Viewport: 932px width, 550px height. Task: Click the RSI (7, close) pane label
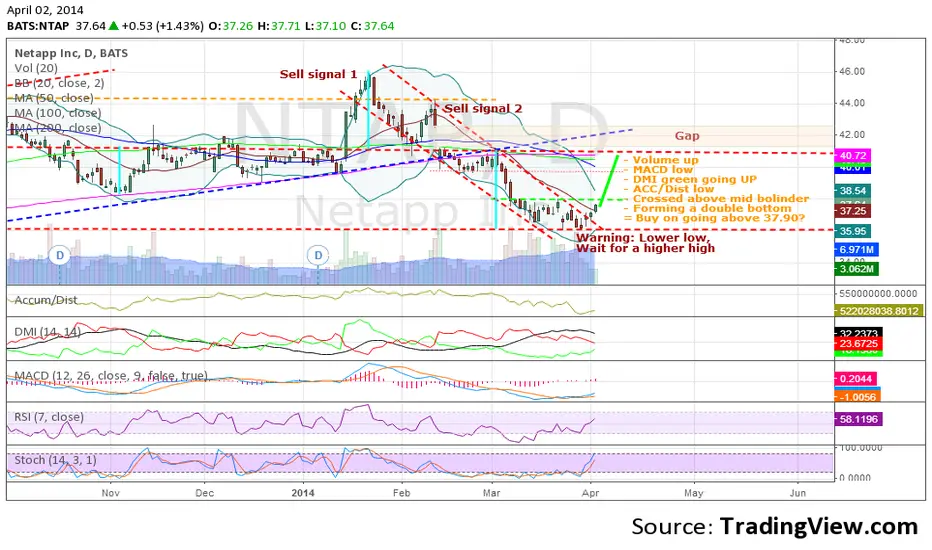[49, 417]
